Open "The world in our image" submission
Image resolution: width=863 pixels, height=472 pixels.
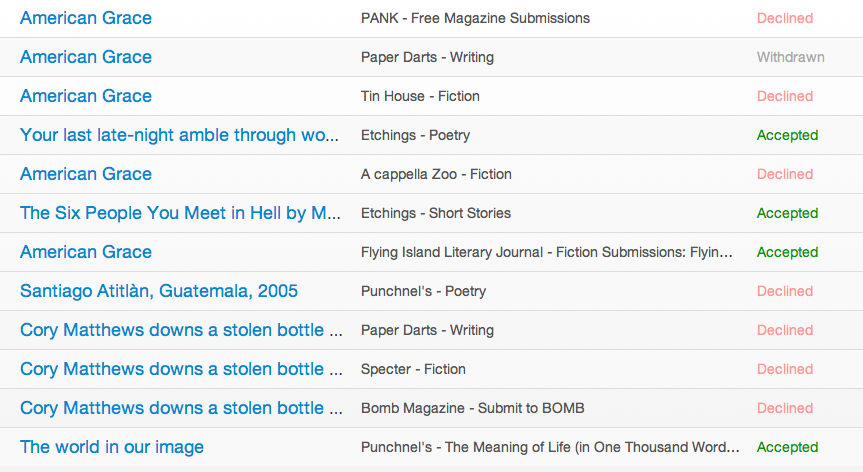(112, 447)
